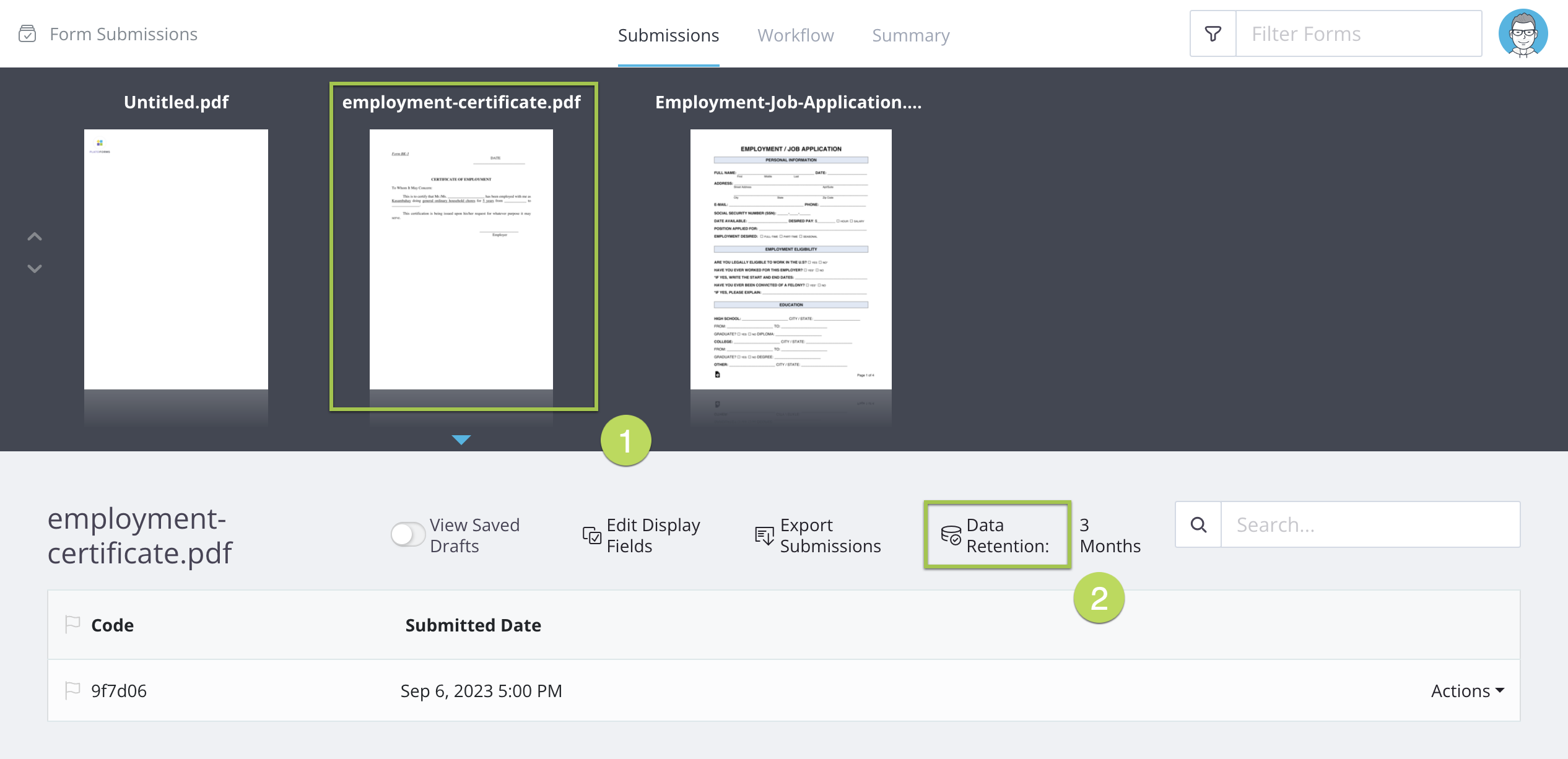The image size is (1568, 759).
Task: Click the Export Submissions icon
Action: (x=765, y=535)
